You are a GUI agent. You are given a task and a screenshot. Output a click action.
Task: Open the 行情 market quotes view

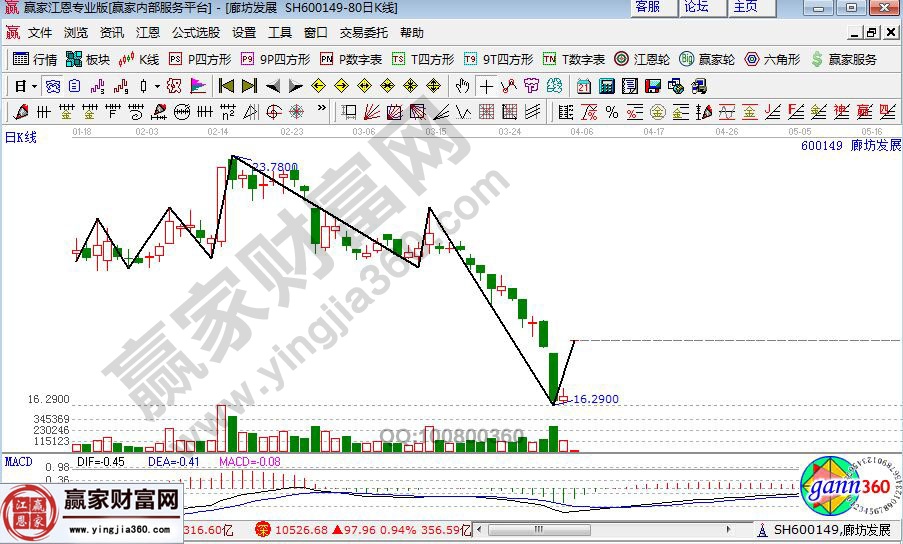click(x=35, y=59)
